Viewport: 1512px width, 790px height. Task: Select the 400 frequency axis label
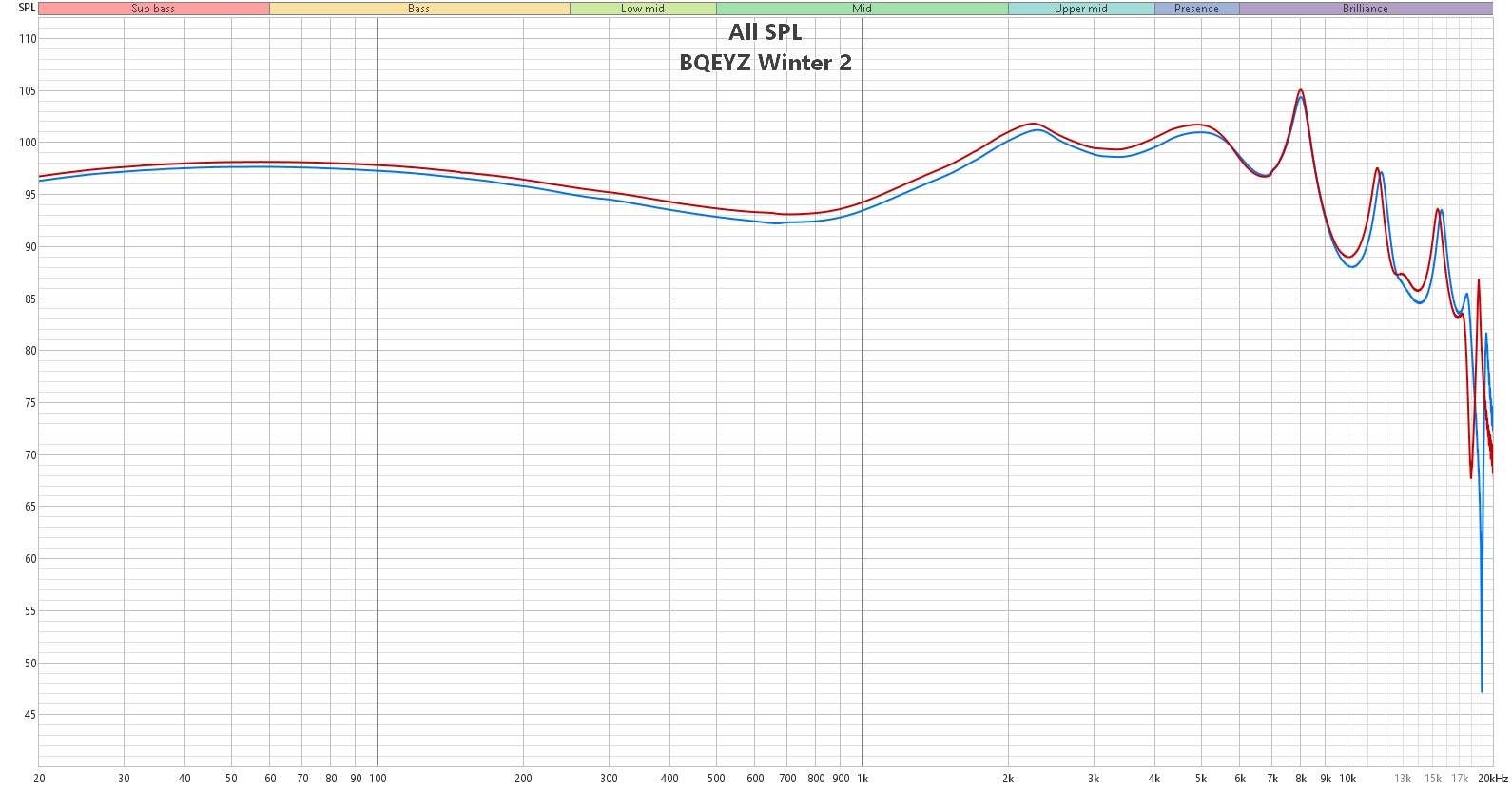669,779
